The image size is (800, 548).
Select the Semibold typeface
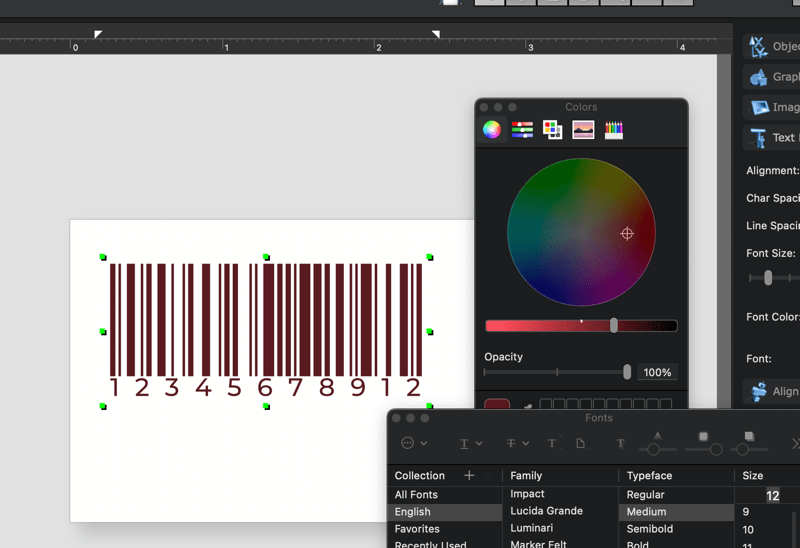(x=676, y=529)
